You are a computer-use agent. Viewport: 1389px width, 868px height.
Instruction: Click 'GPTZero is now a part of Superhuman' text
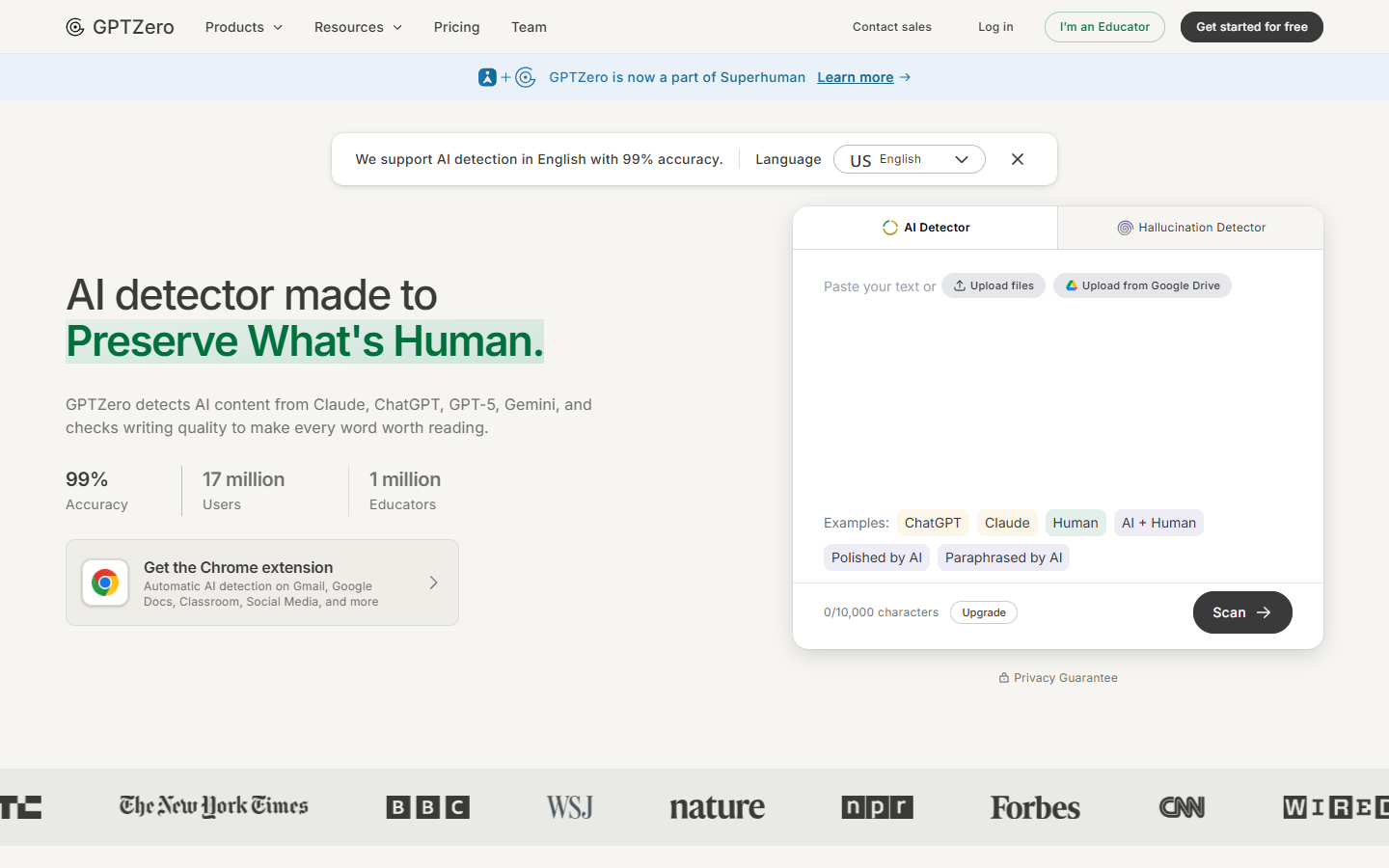click(x=677, y=77)
